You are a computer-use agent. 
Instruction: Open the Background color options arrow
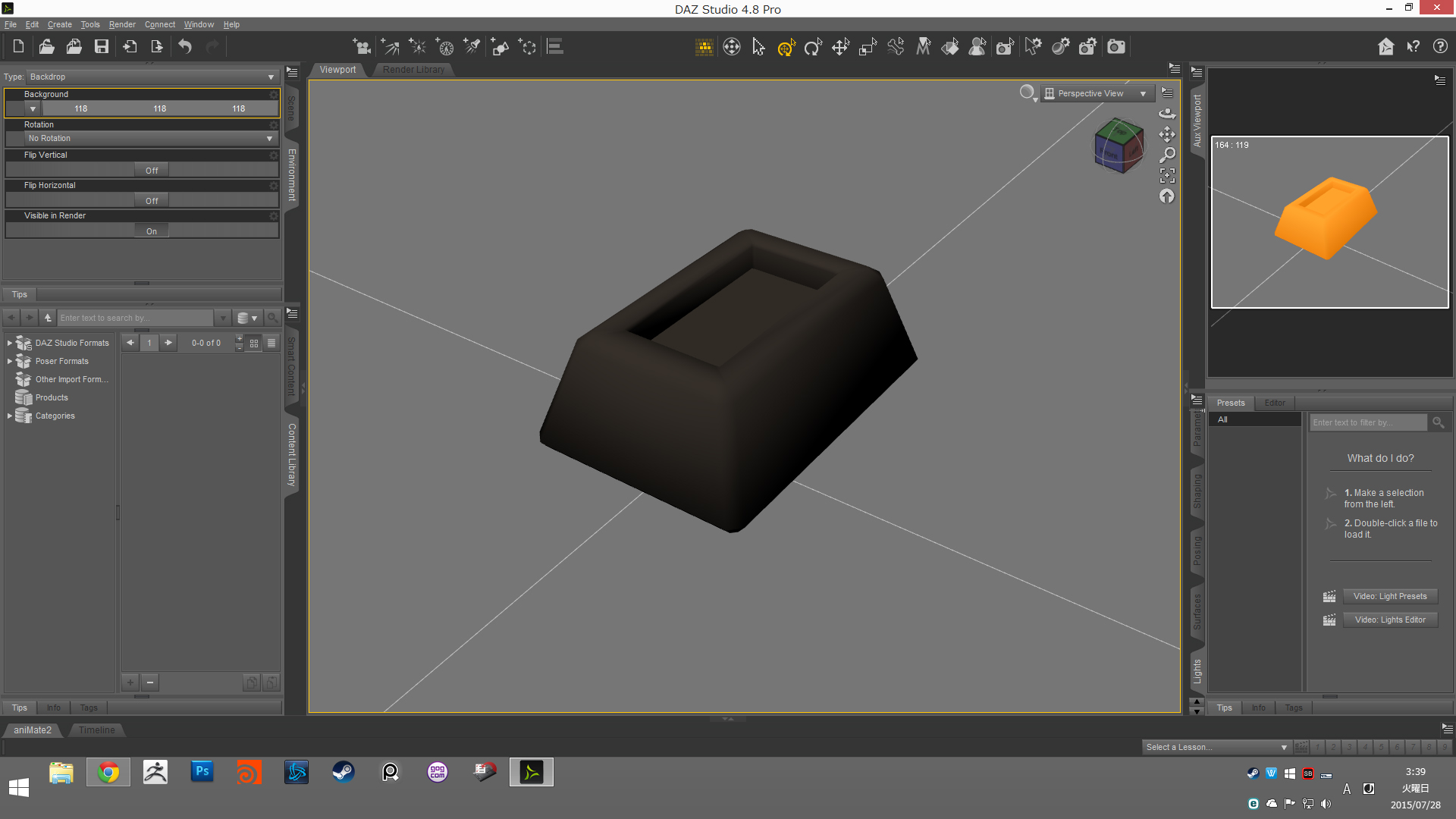33,108
